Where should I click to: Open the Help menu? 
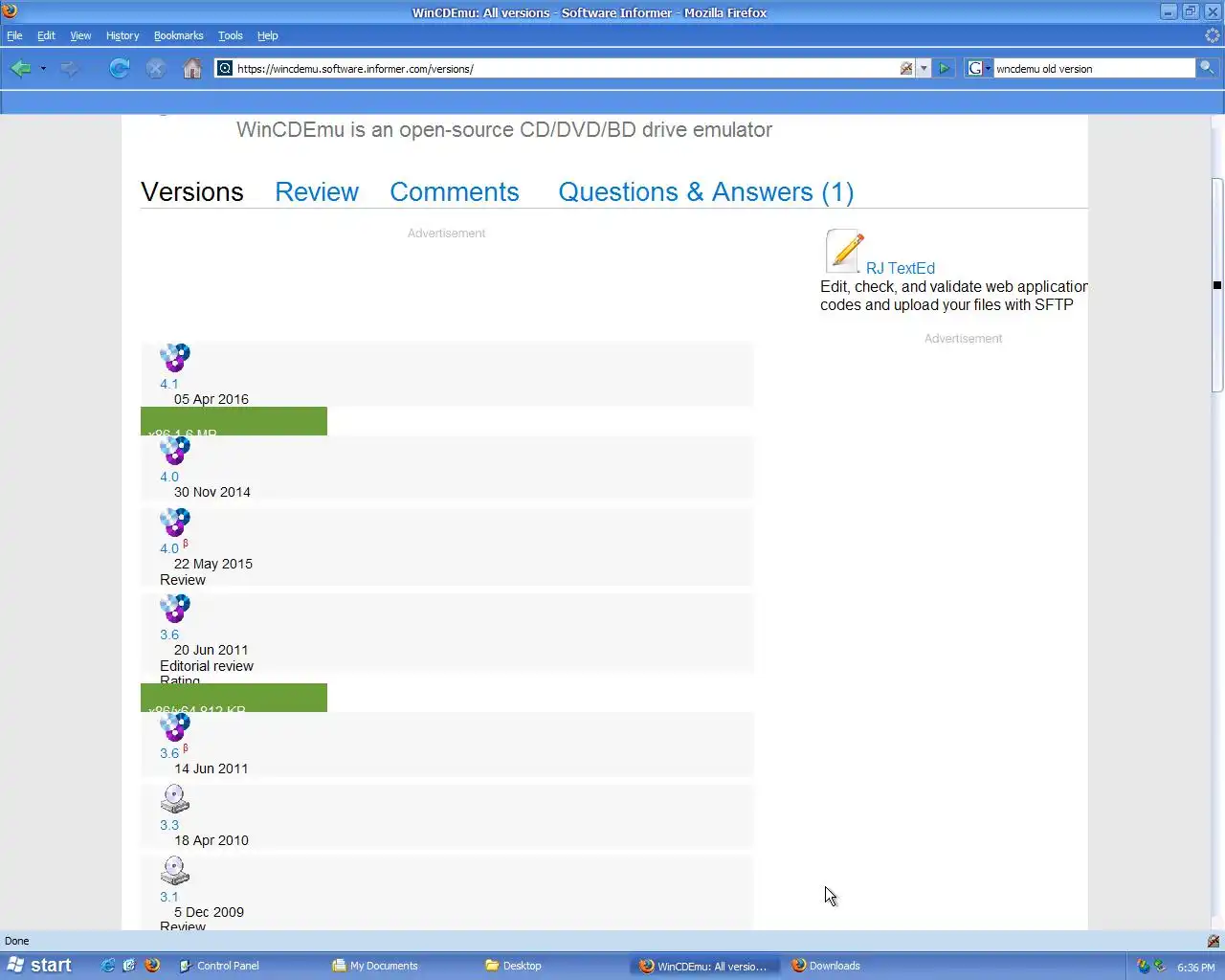268,35
